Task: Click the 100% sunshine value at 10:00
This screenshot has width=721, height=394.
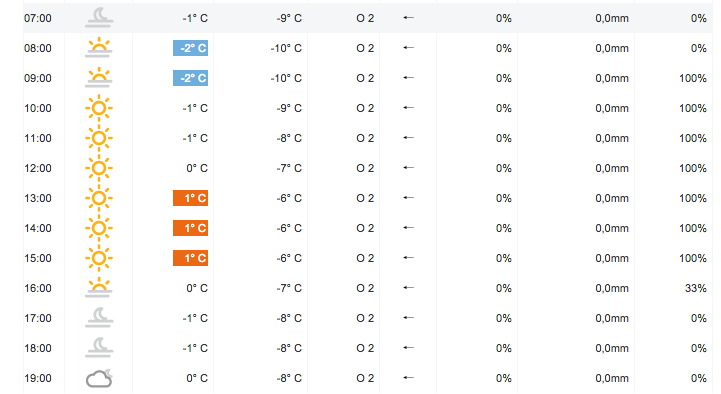Action: click(692, 108)
